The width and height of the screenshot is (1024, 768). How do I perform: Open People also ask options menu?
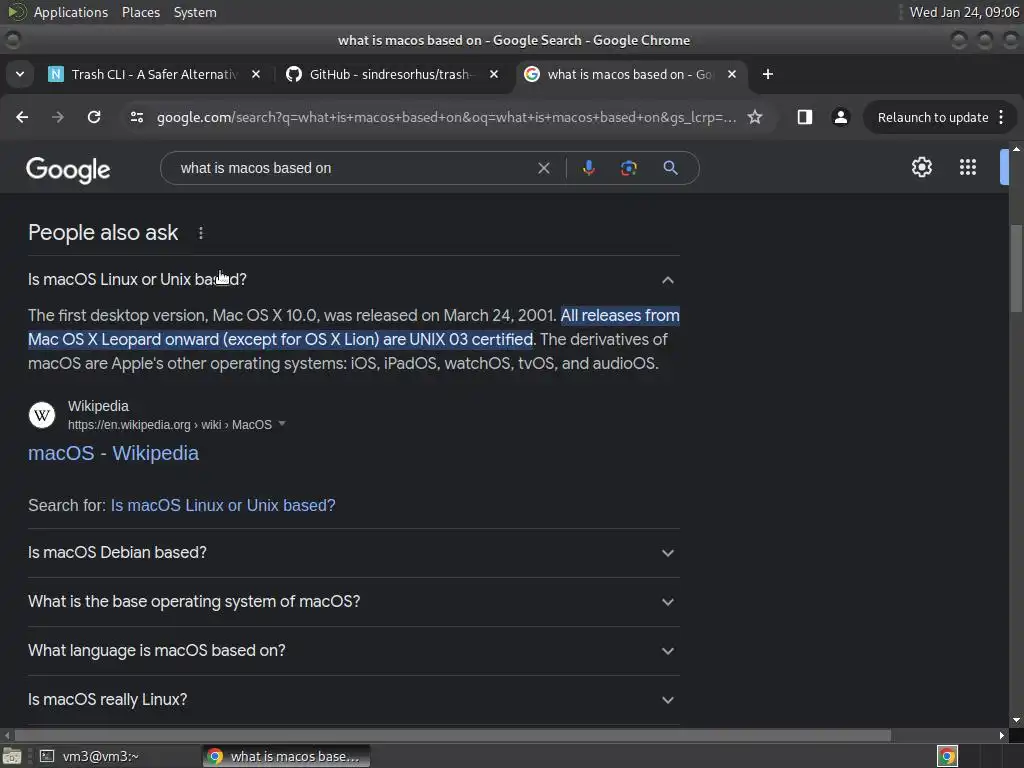point(200,233)
